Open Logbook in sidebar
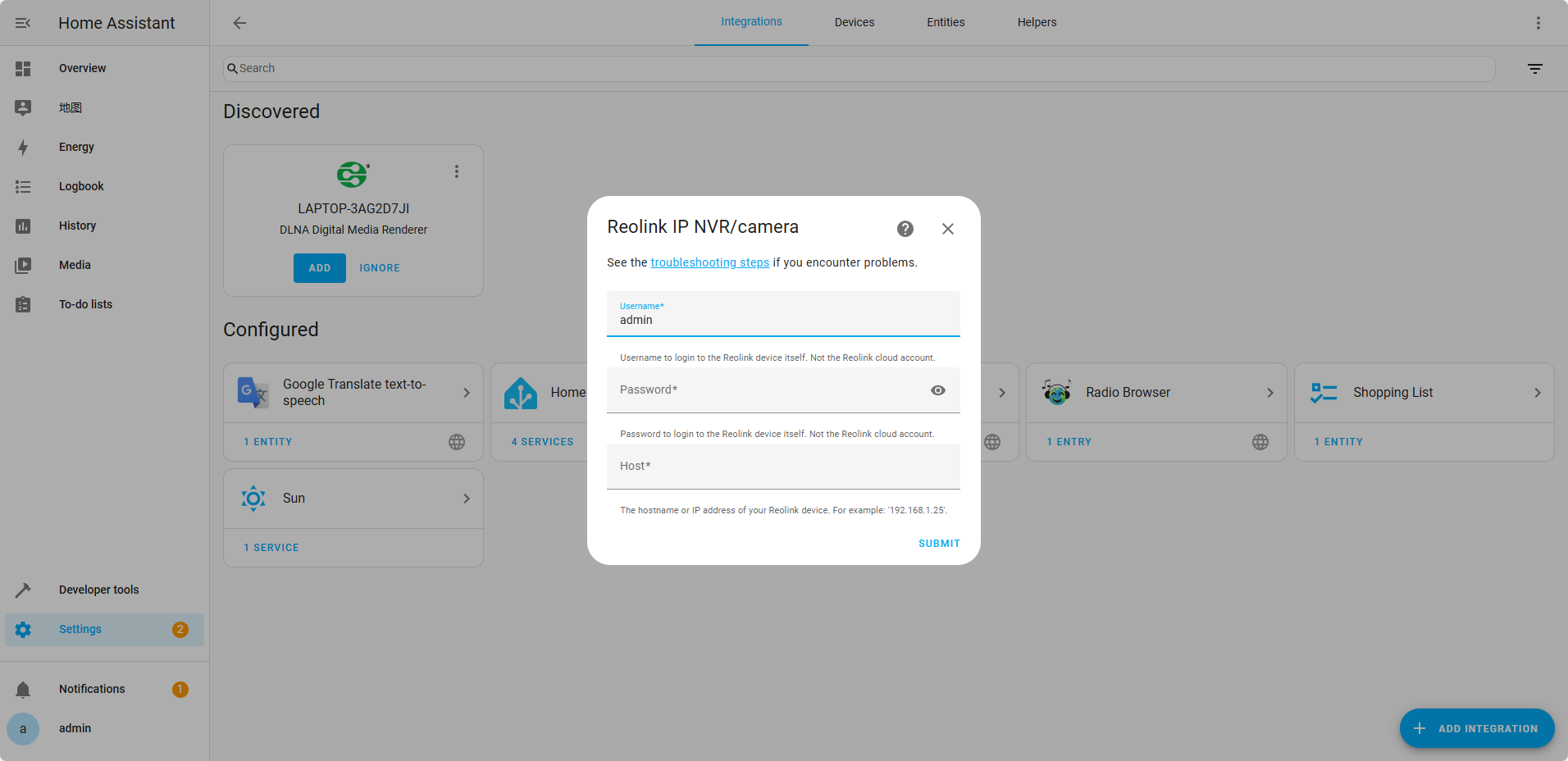Image resolution: width=1568 pixels, height=761 pixels. pyautogui.click(x=104, y=186)
